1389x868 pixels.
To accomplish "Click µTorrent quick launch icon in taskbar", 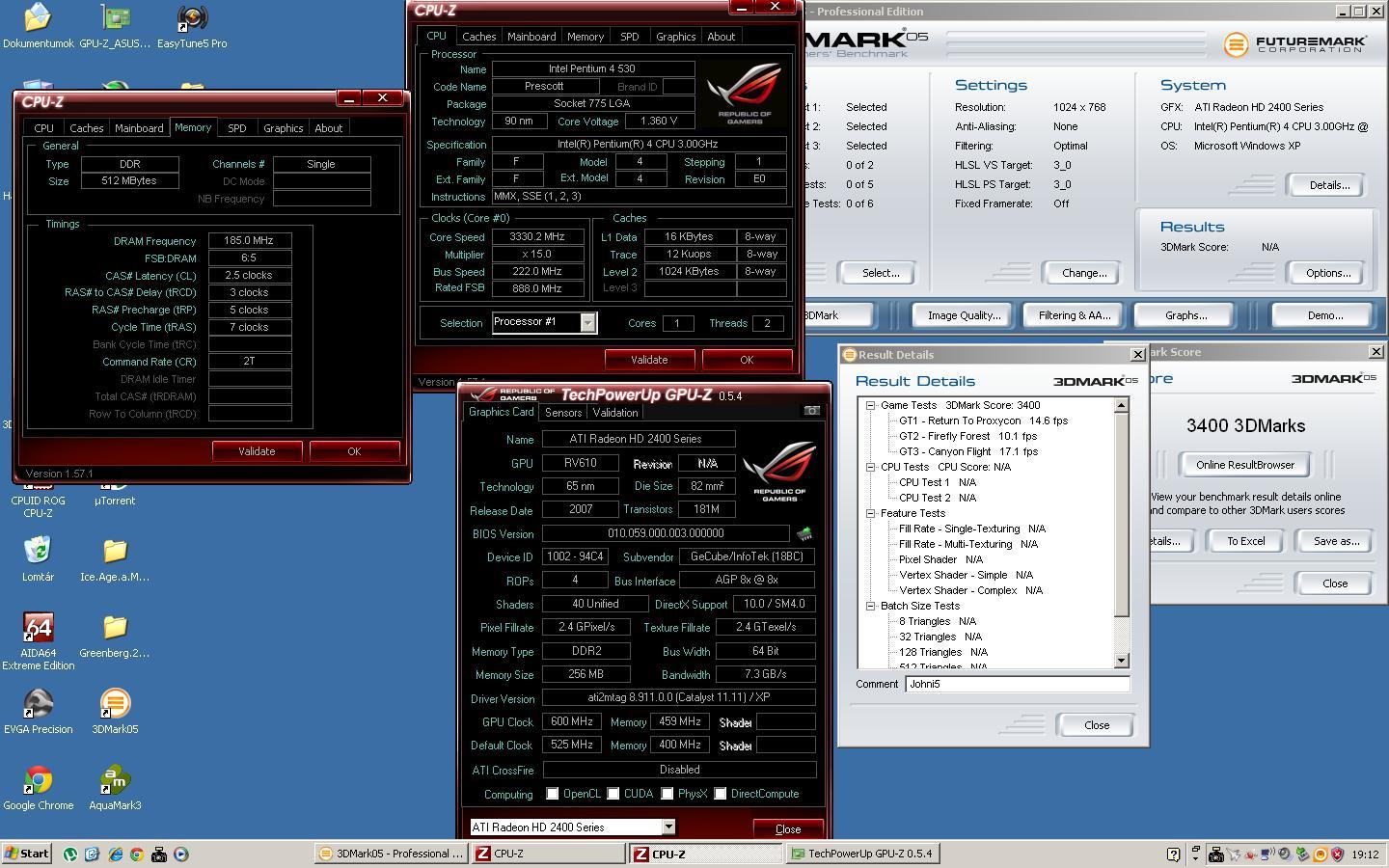I will click(70, 854).
